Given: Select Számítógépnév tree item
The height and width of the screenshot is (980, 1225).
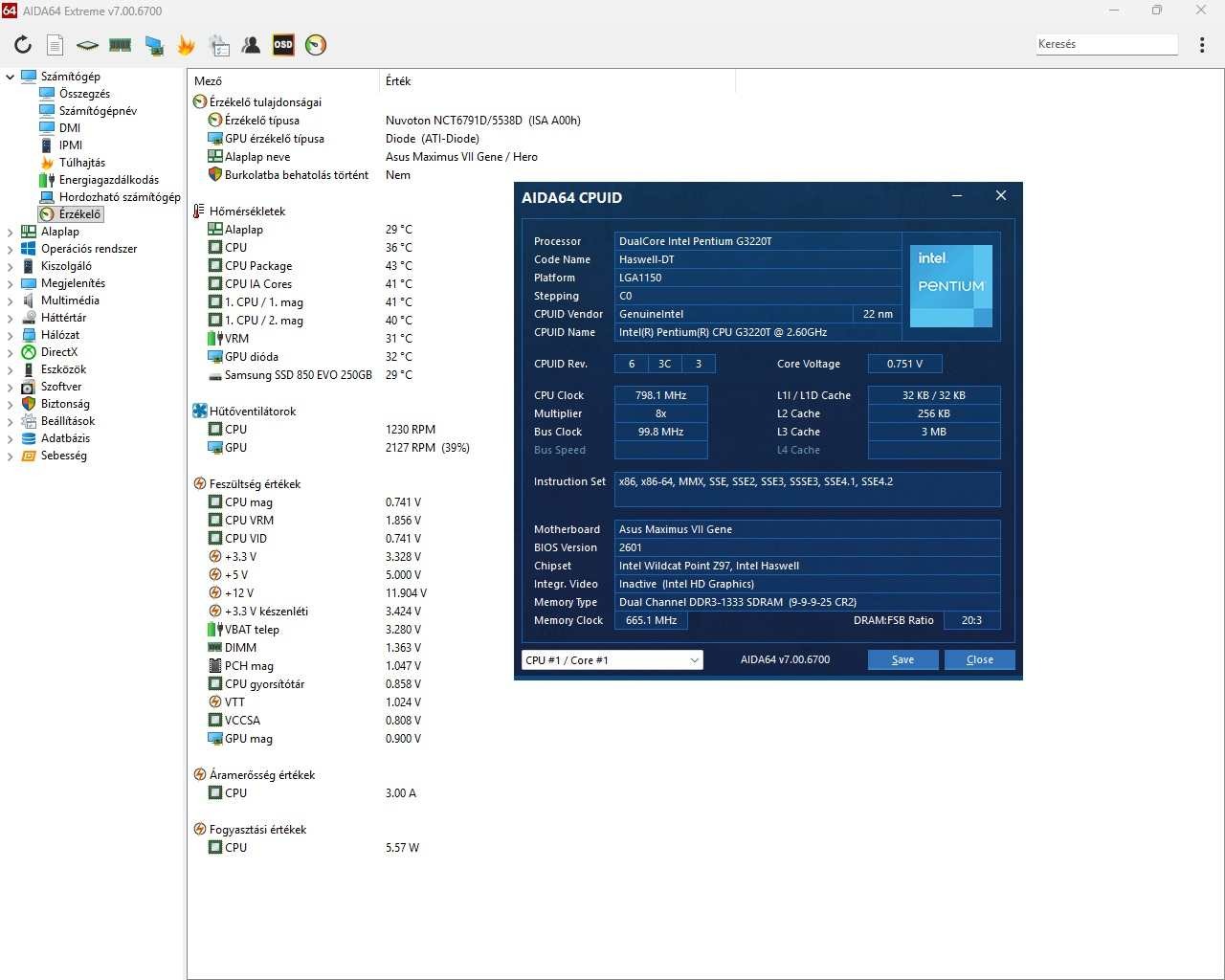Looking at the screenshot, I should click(98, 111).
